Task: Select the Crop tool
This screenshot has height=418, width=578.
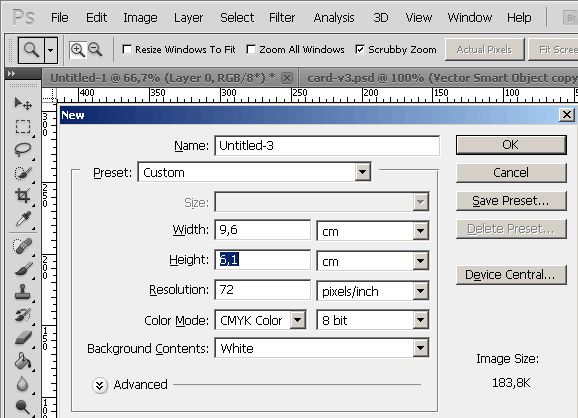Action: pos(23,196)
